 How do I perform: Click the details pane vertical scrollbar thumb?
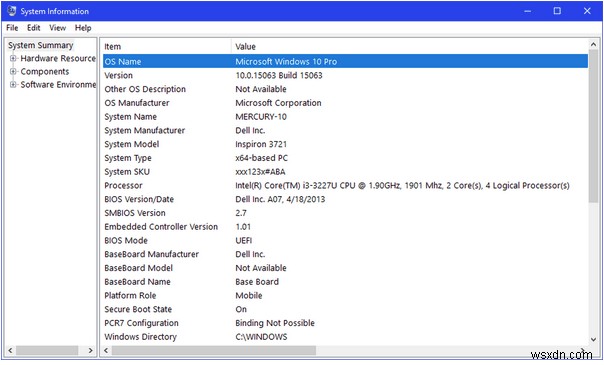(594, 126)
